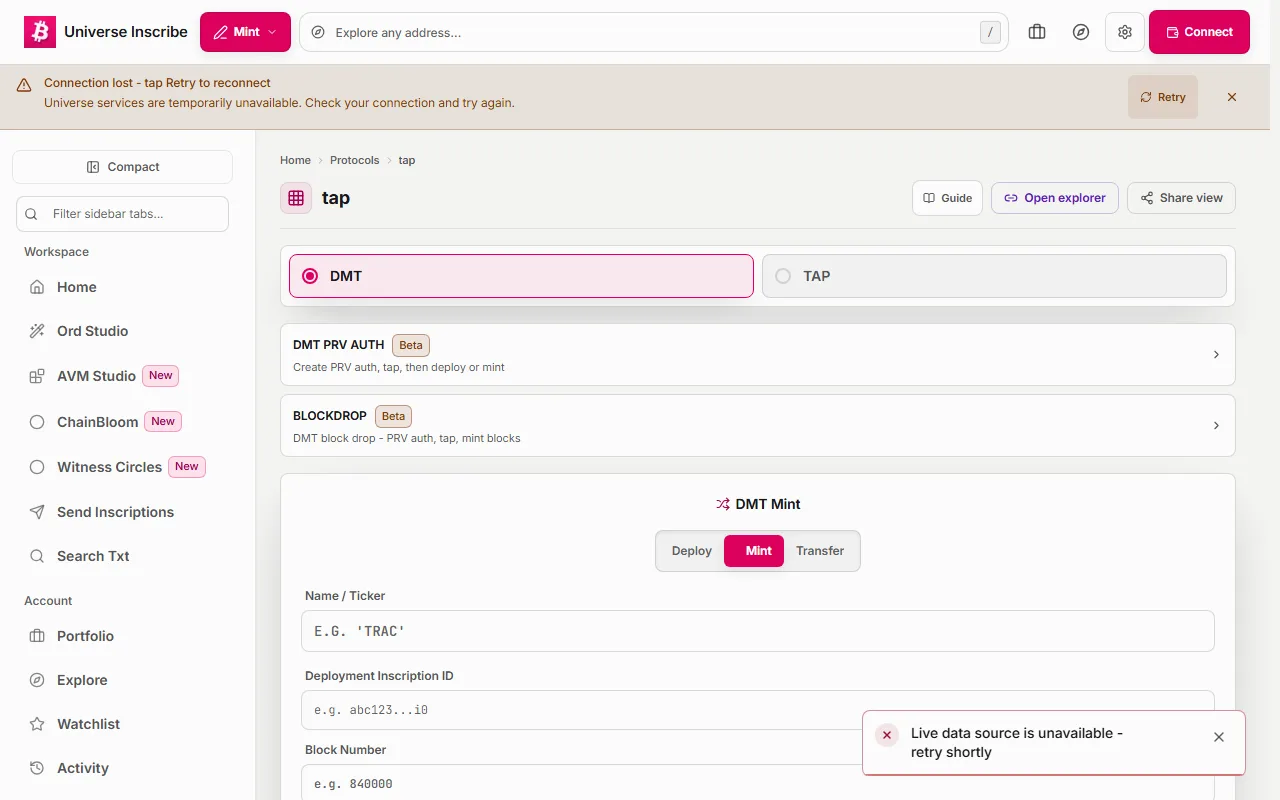The width and height of the screenshot is (1280, 800).
Task: Click the Account section label
Action: pyautogui.click(x=48, y=601)
